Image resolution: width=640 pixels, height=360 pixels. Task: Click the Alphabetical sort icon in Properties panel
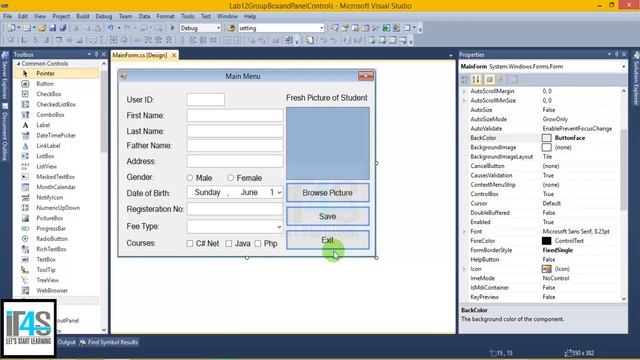476,79
